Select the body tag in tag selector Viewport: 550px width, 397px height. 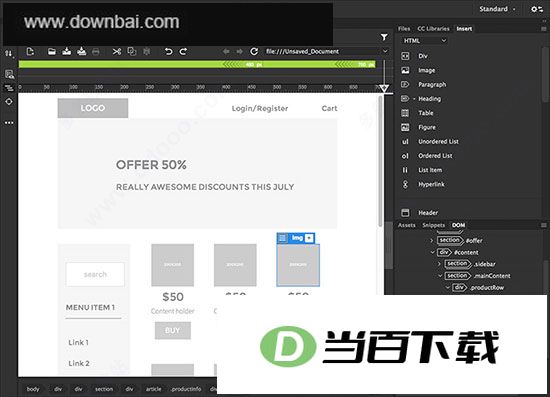(x=33, y=389)
